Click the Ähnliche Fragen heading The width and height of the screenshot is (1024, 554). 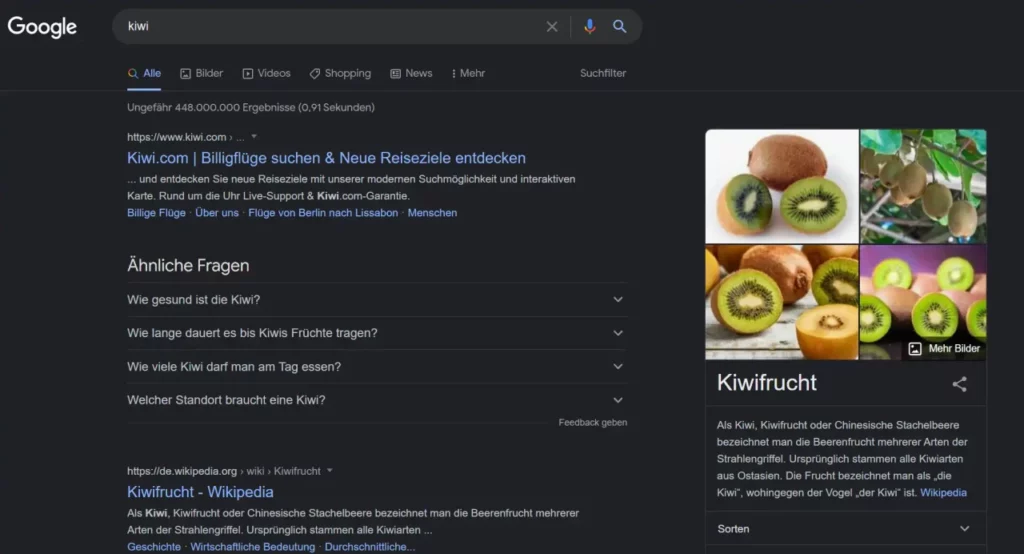pyautogui.click(x=188, y=265)
